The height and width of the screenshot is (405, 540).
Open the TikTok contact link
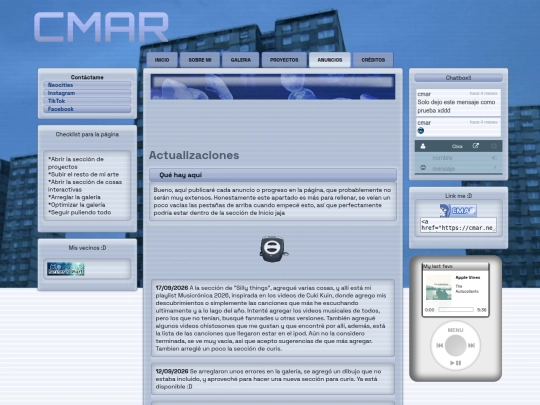(x=87, y=101)
